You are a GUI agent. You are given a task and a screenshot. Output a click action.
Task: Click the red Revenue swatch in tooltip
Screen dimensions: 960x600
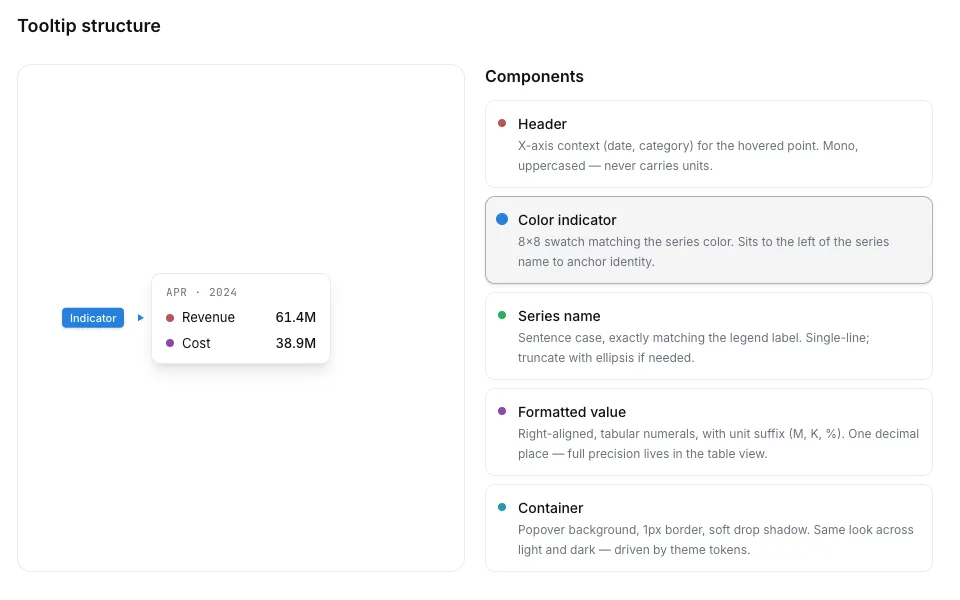170,318
